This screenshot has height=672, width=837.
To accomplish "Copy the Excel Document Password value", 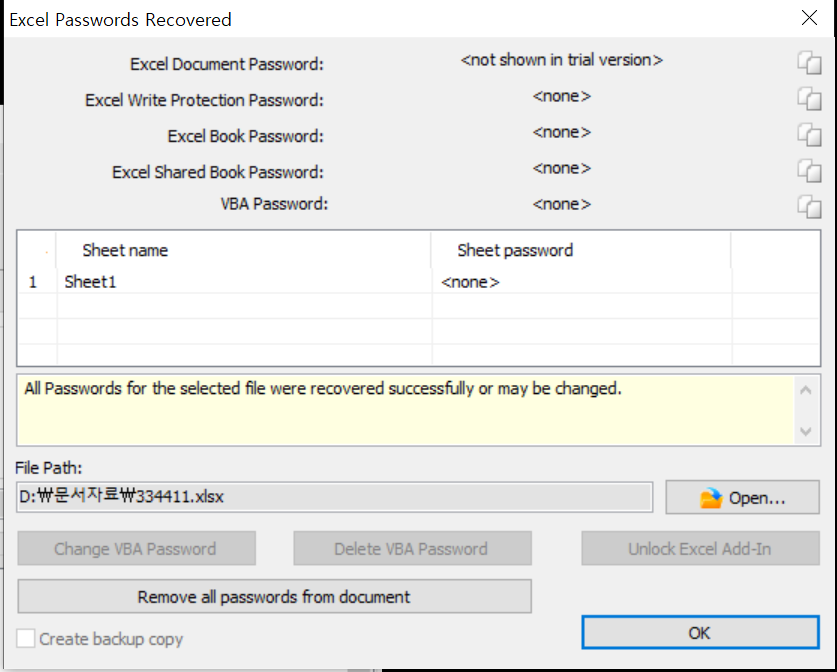I will (809, 63).
